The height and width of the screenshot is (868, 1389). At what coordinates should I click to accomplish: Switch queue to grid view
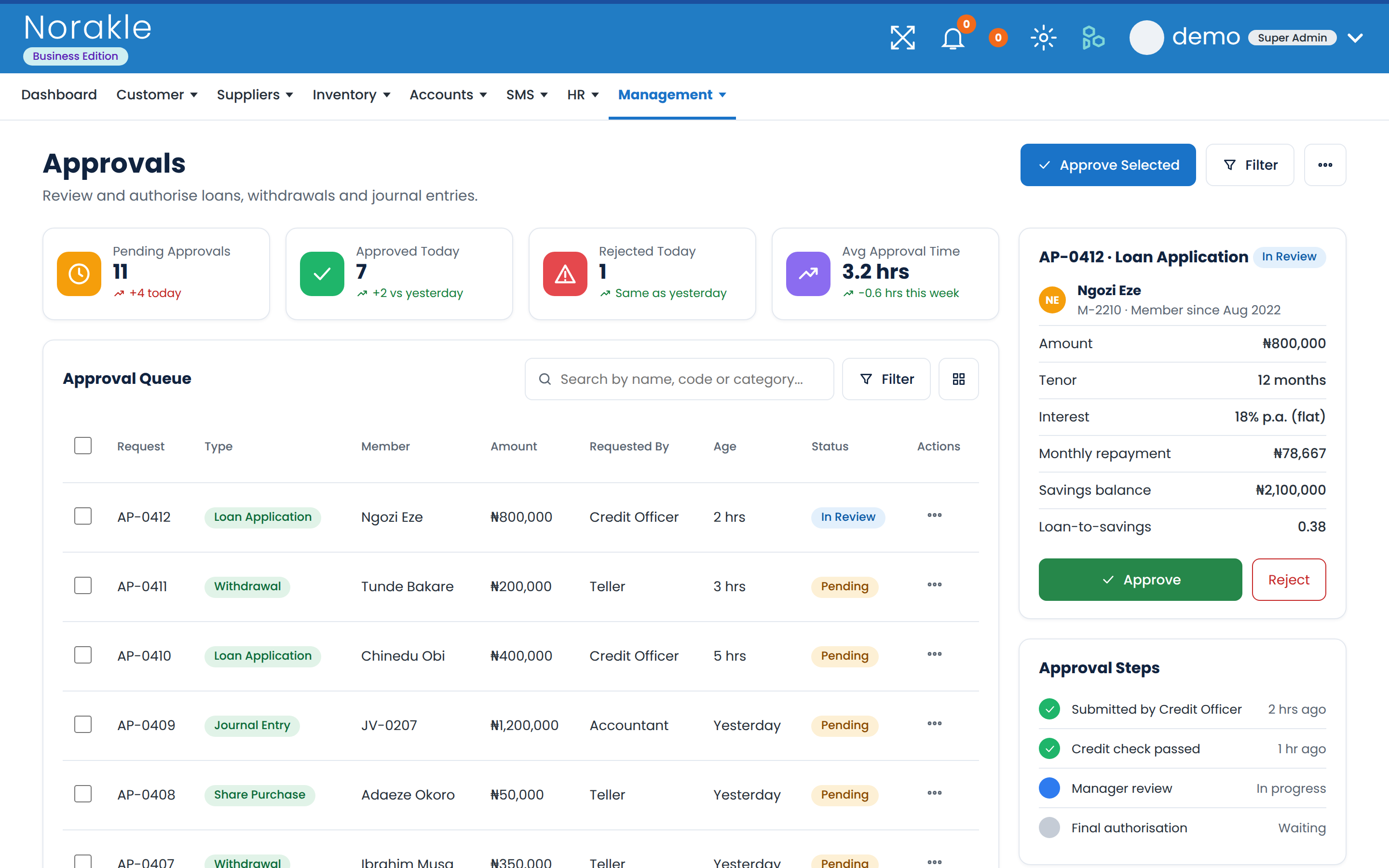pyautogui.click(x=958, y=379)
